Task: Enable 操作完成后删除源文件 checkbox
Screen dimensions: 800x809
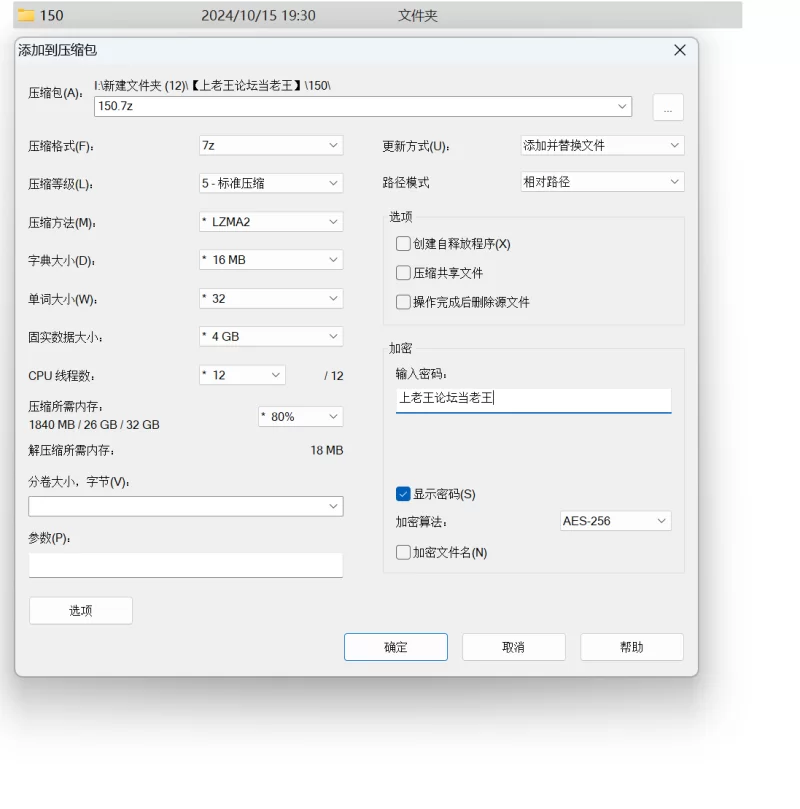Action: [x=403, y=302]
